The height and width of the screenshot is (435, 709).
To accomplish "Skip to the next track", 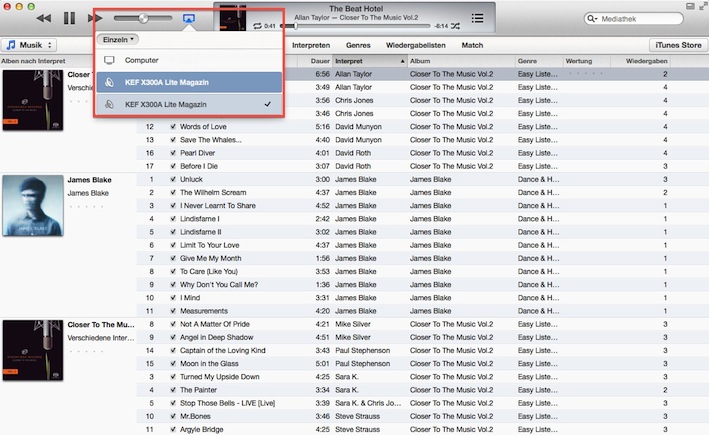I will click(95, 18).
